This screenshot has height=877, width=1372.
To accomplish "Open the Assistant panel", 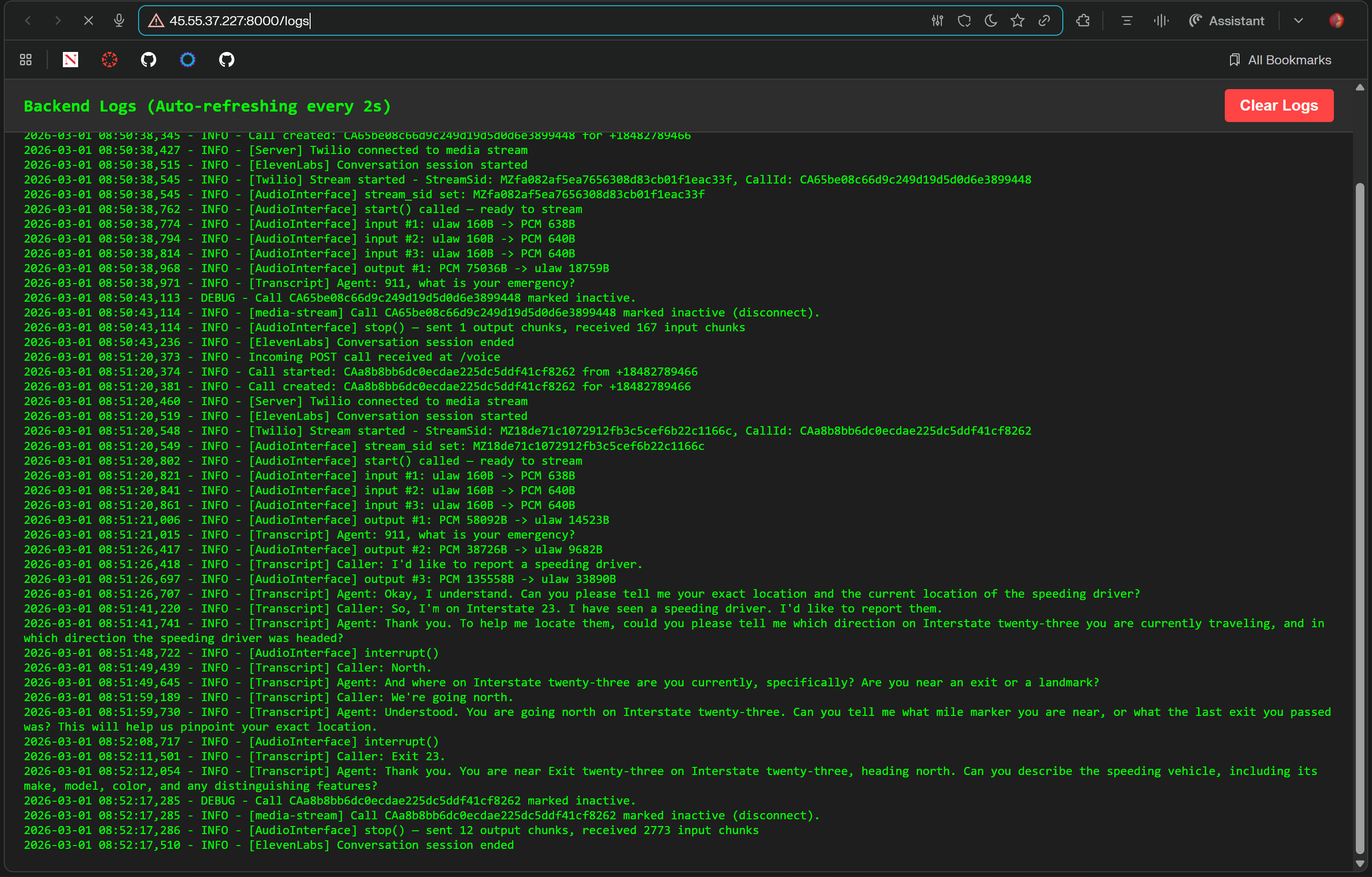I will click(x=1226, y=21).
